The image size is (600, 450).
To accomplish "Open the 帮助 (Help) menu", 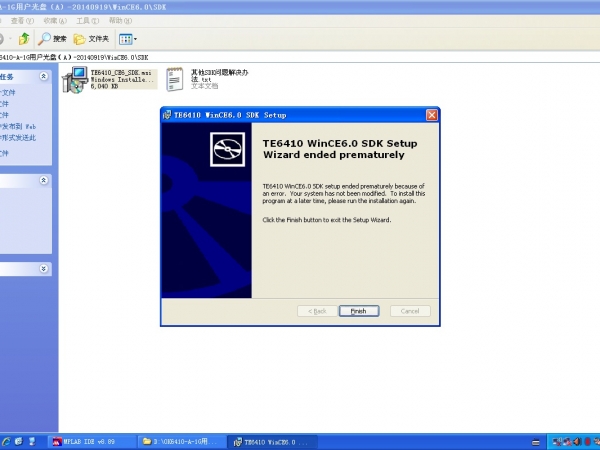I will [120, 20].
